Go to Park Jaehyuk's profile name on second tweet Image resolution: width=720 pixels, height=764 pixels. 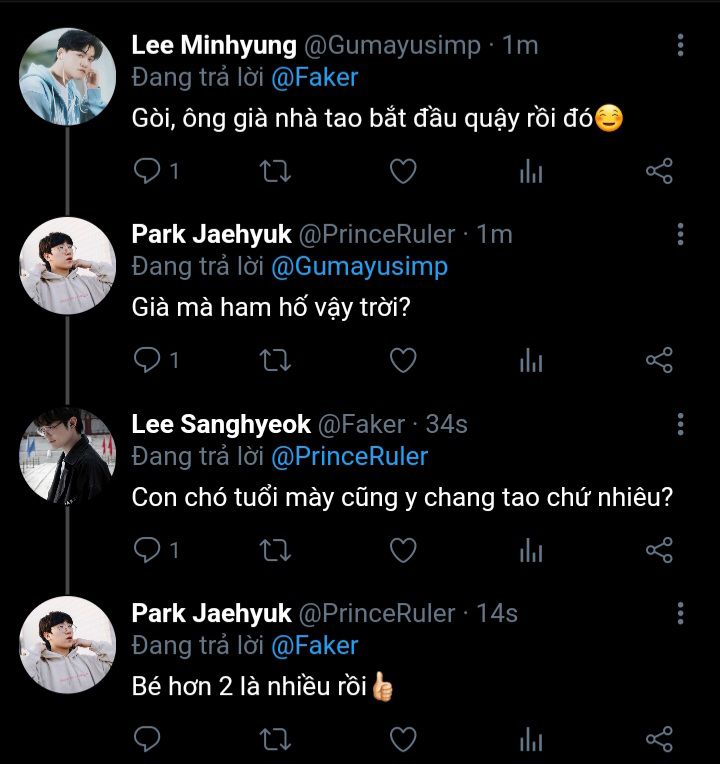[212, 235]
